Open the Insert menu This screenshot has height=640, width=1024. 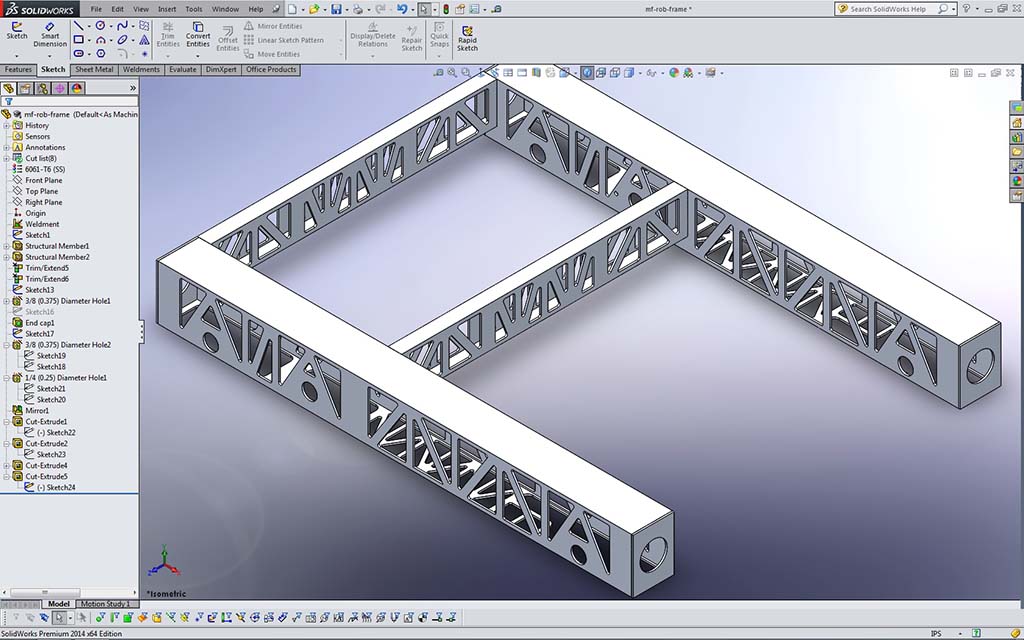coord(166,9)
